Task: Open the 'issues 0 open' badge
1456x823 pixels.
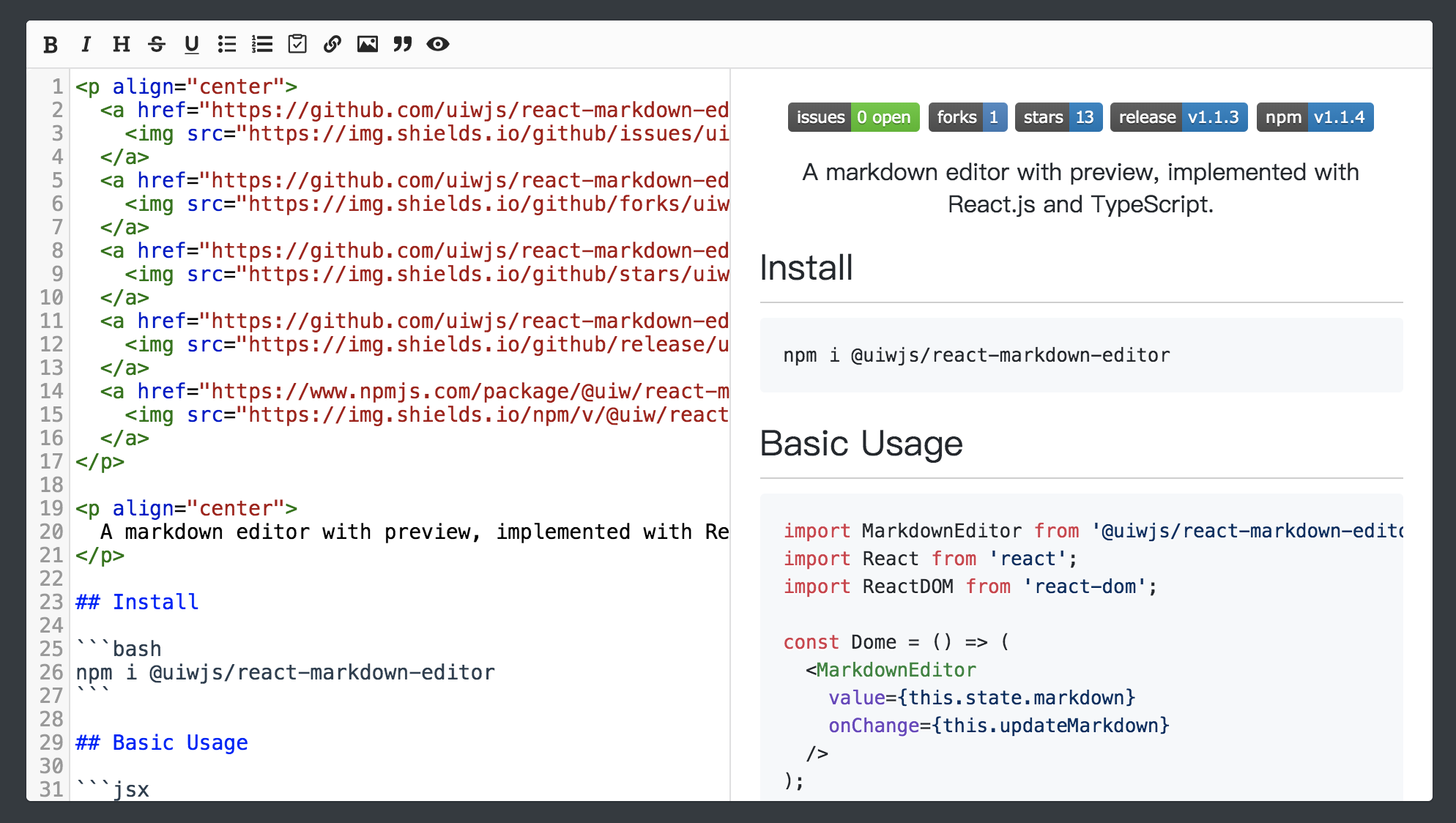Action: coord(853,116)
